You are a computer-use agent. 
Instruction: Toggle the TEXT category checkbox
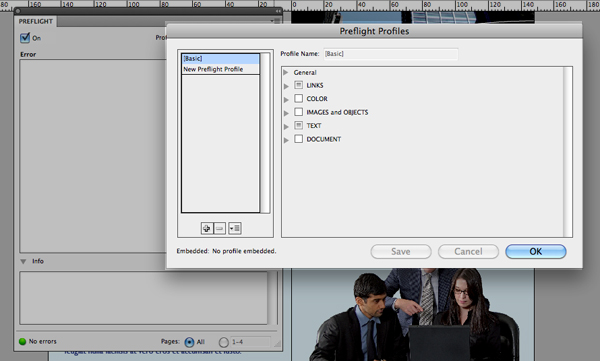[298, 125]
